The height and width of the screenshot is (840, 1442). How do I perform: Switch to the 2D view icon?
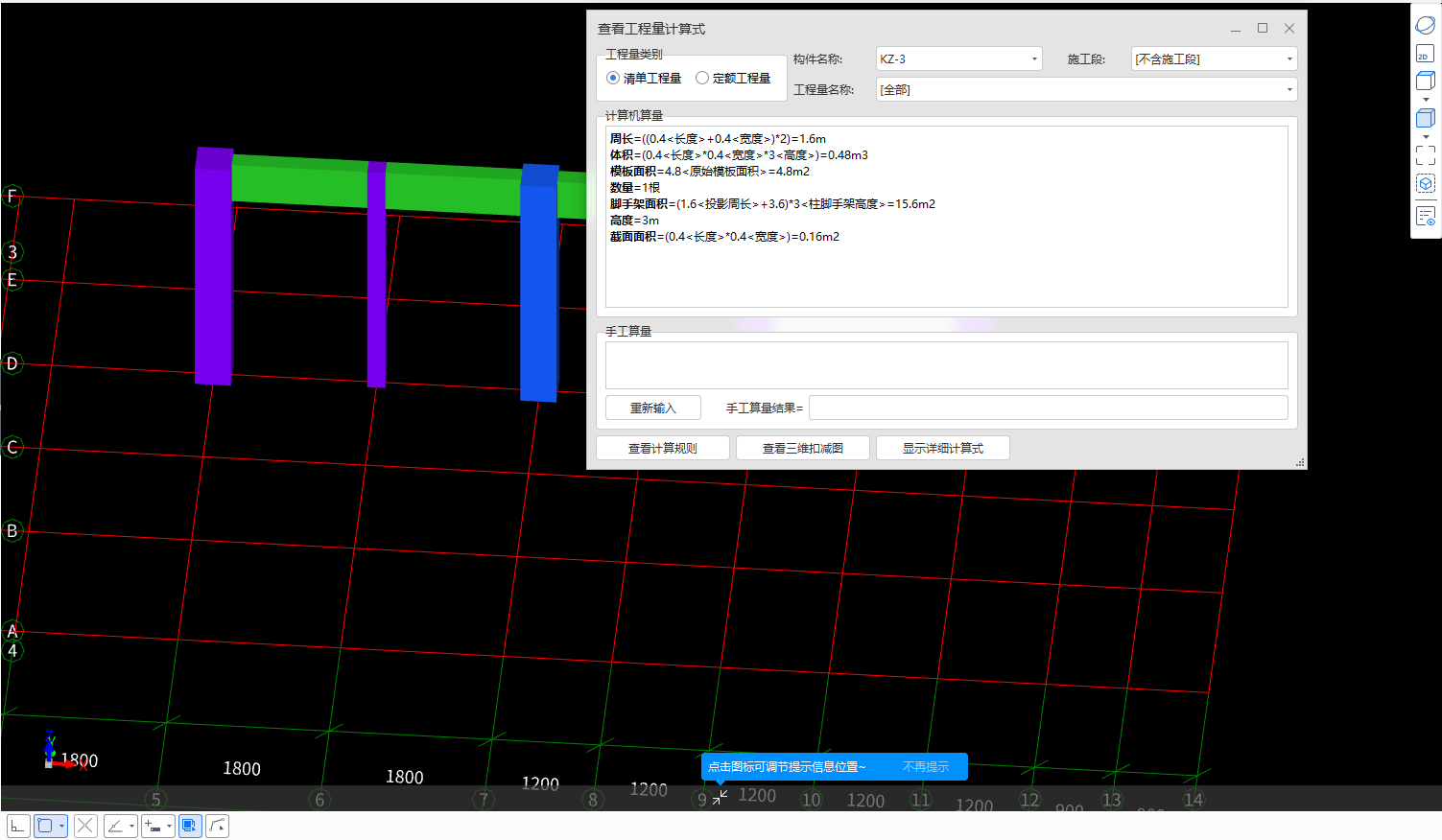click(1426, 53)
